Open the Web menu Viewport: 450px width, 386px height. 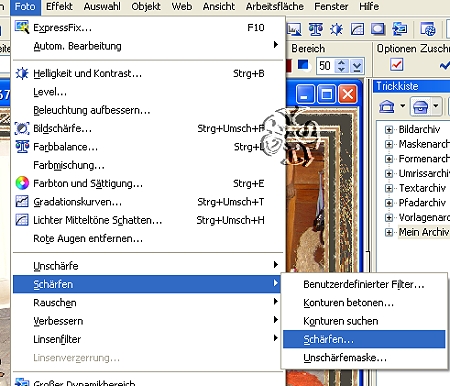tap(182, 7)
